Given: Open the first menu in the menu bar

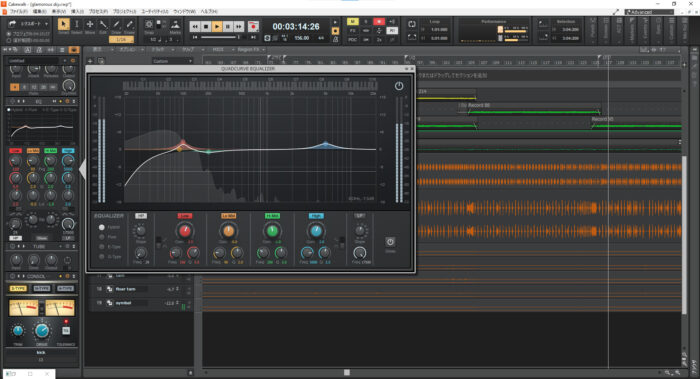Looking at the screenshot, I should coord(19,11).
